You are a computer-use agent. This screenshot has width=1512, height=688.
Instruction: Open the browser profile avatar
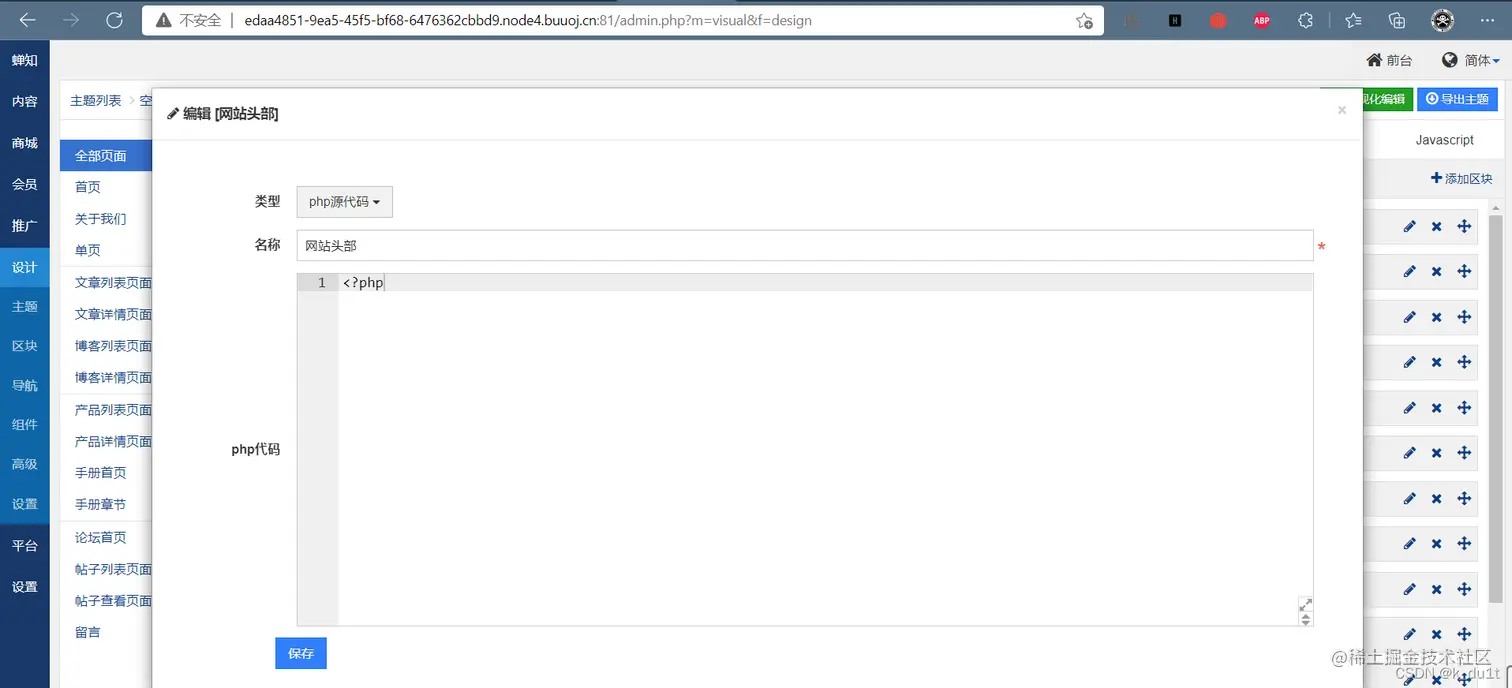tap(1442, 20)
